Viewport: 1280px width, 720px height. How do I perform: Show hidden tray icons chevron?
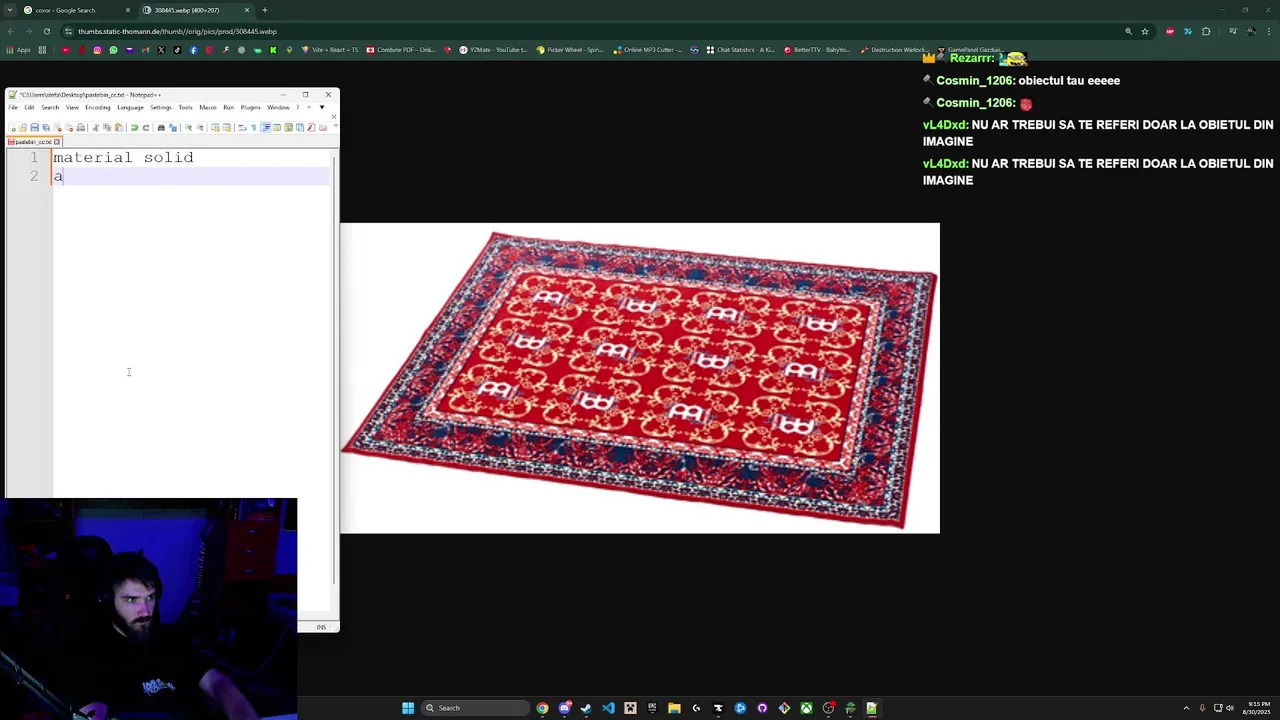[x=1186, y=708]
